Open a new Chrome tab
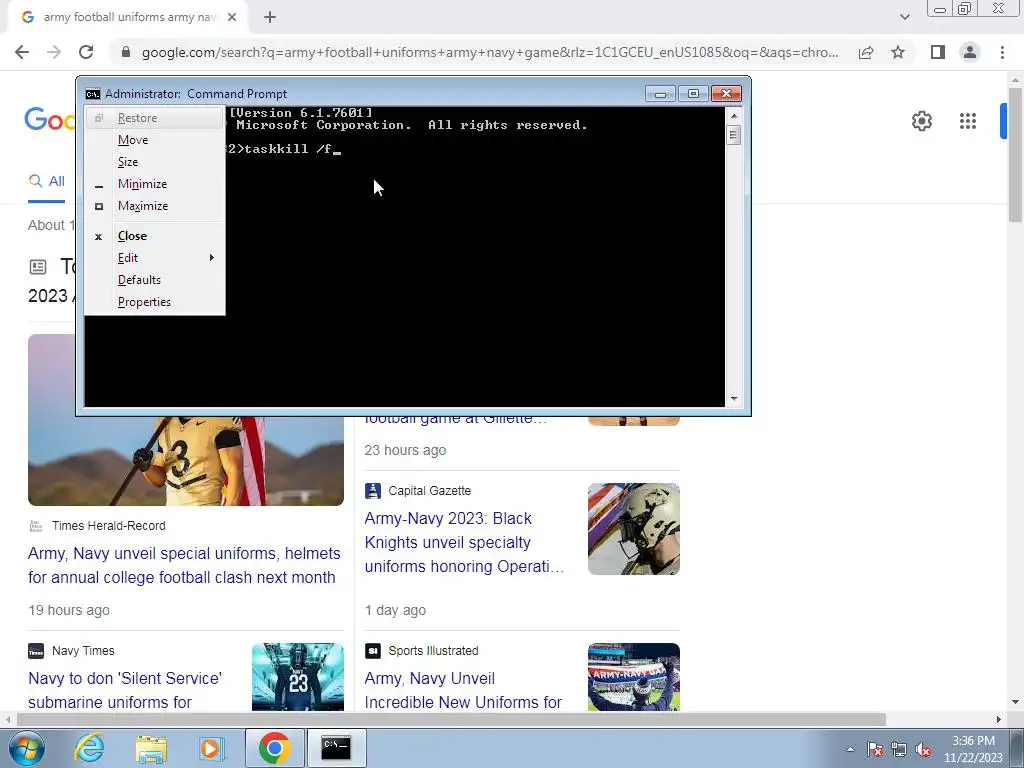The image size is (1024, 768). (270, 17)
